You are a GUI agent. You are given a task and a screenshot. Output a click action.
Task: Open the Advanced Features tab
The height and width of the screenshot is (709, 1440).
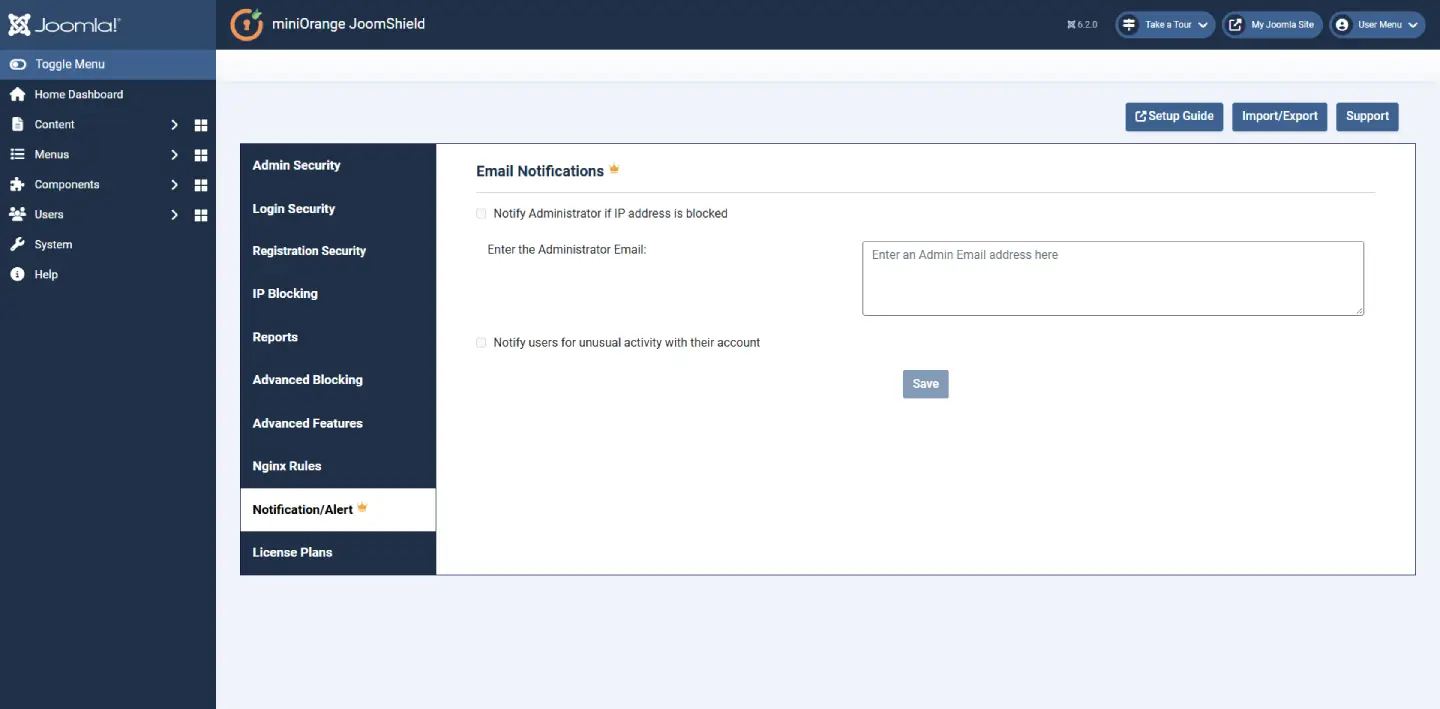click(338, 423)
